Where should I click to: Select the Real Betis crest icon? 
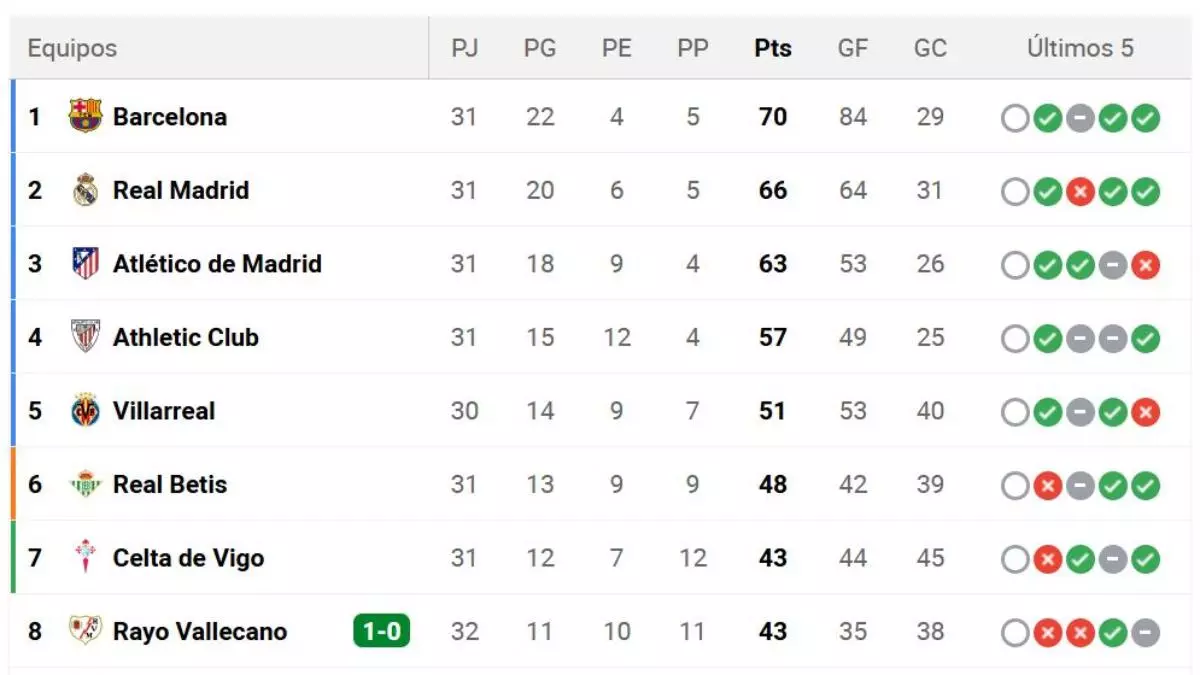84,485
